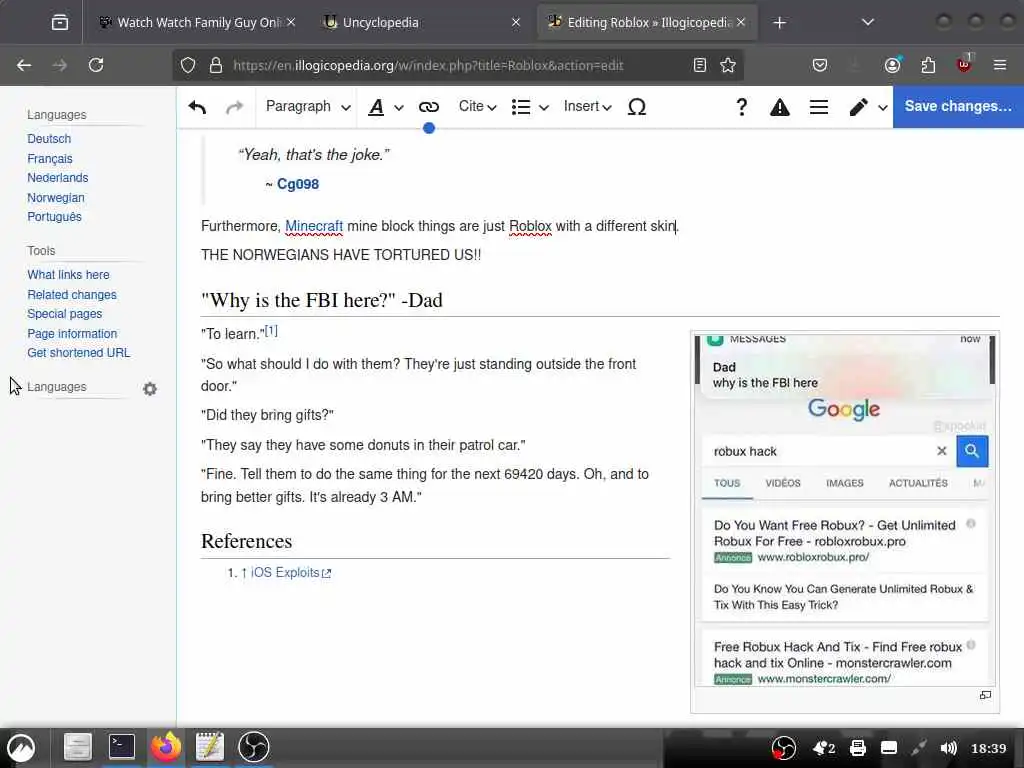
Task: Save page to Pocket icon
Action: 820,65
